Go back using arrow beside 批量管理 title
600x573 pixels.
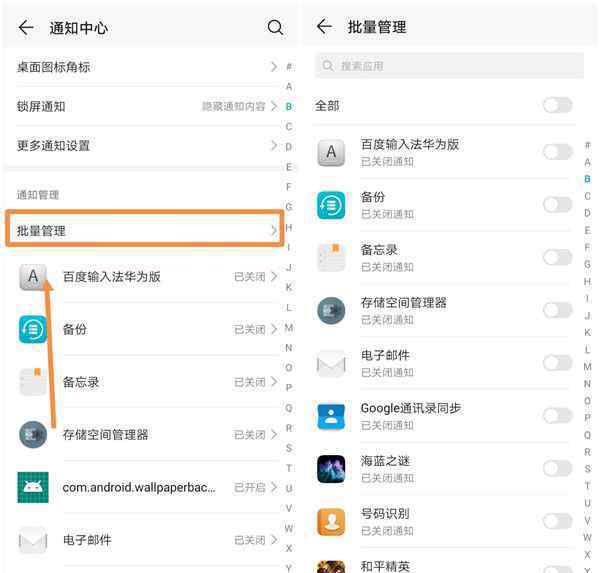324,26
